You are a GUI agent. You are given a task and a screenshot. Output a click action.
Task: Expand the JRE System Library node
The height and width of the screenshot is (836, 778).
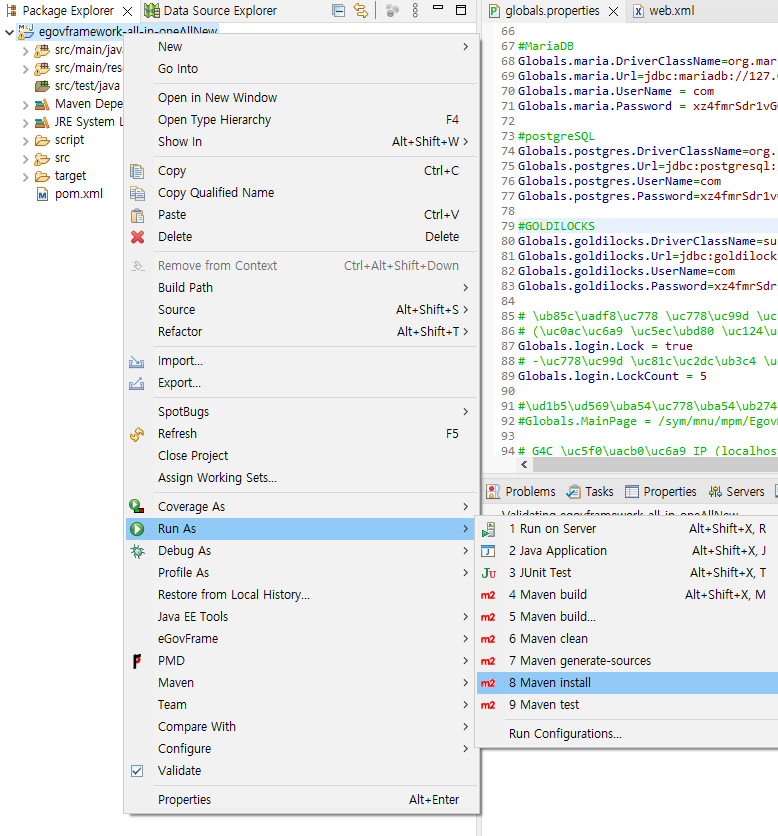pos(25,123)
